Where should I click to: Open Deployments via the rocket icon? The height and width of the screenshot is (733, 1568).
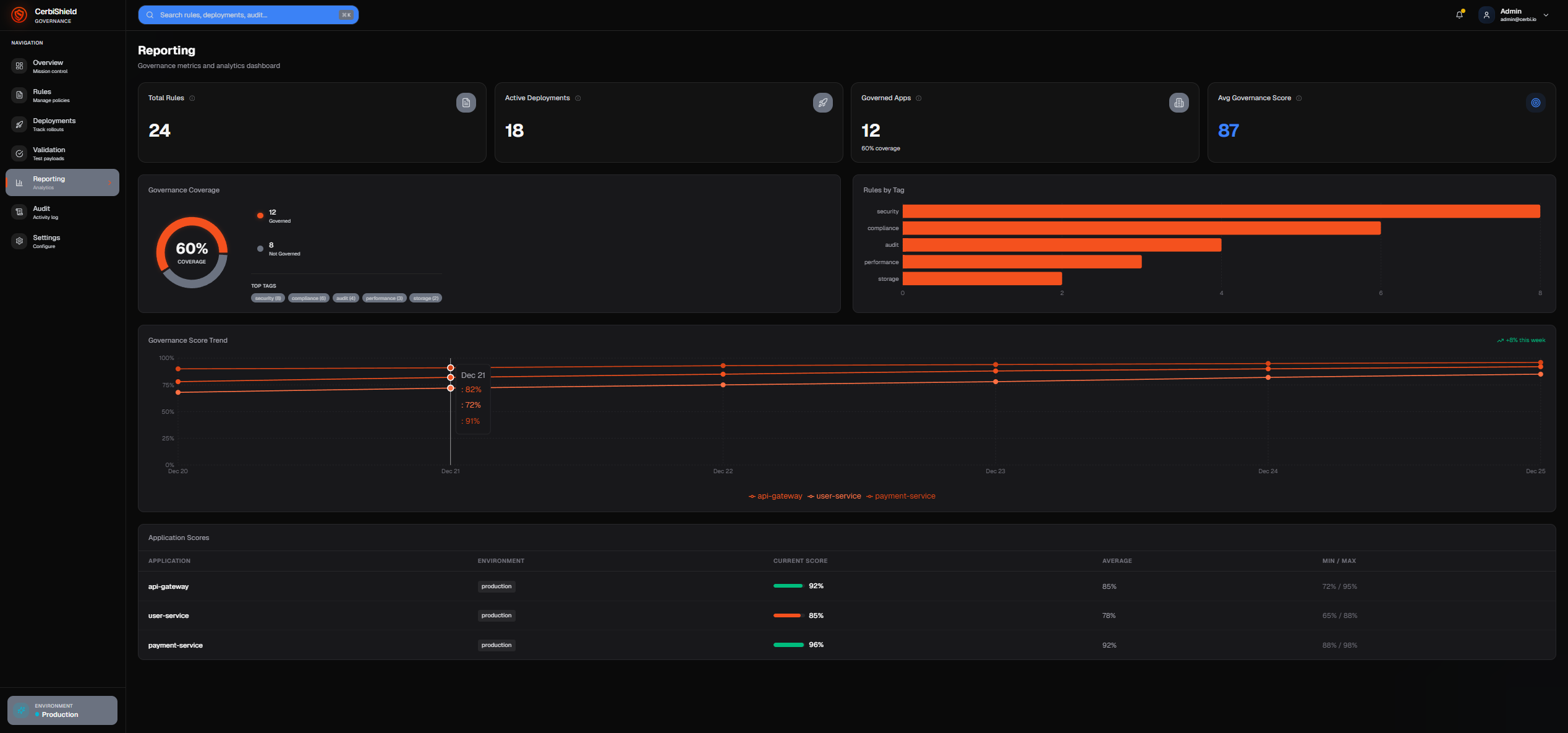click(19, 124)
